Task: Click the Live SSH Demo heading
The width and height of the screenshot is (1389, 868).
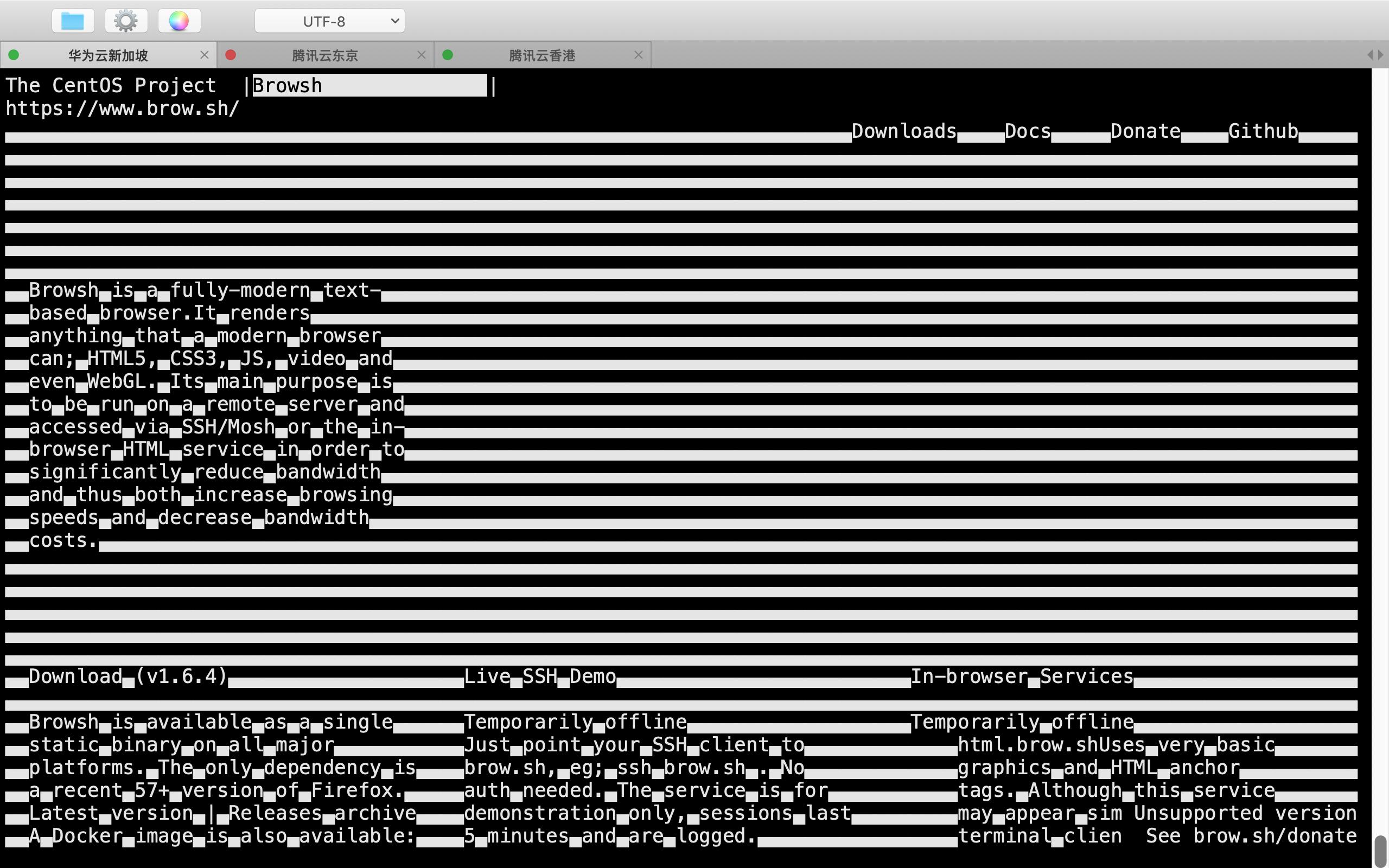Action: click(x=539, y=677)
